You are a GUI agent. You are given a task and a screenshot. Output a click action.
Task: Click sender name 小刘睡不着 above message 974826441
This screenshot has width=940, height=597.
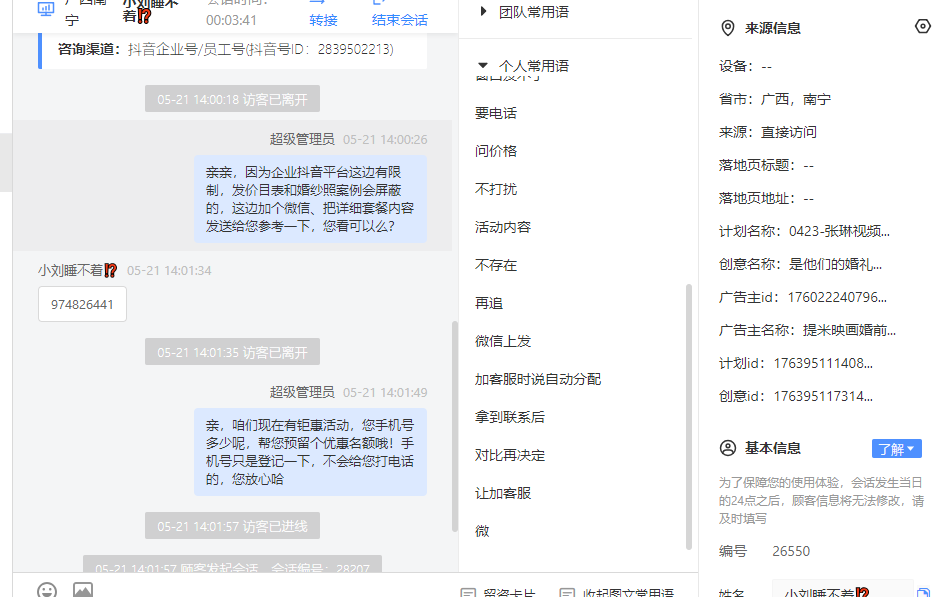coord(77,270)
